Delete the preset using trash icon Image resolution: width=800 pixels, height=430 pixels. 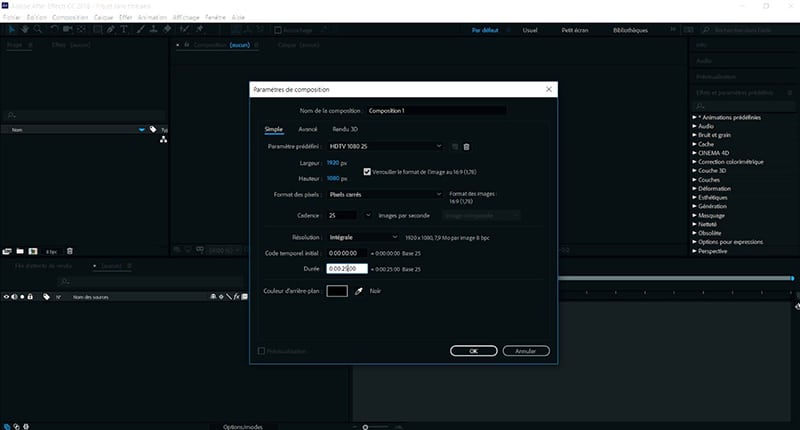point(466,147)
